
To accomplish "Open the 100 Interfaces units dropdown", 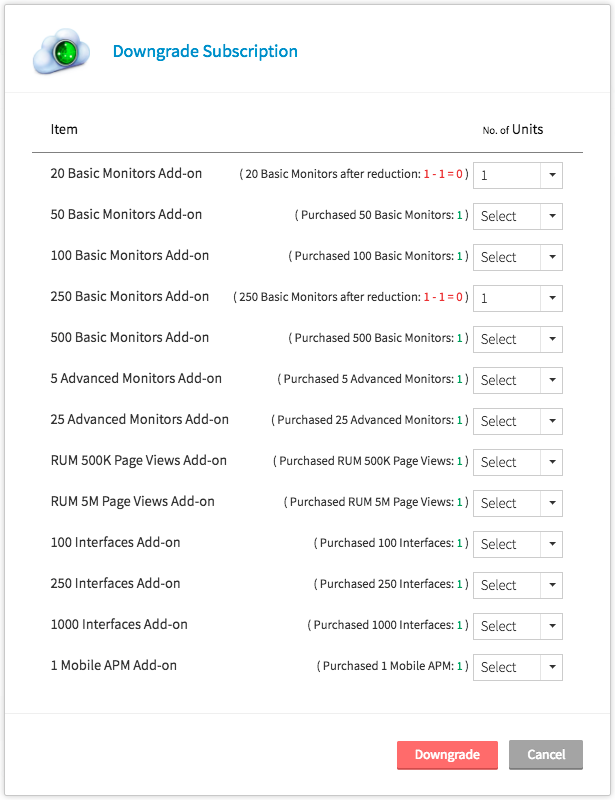I will (x=518, y=544).
